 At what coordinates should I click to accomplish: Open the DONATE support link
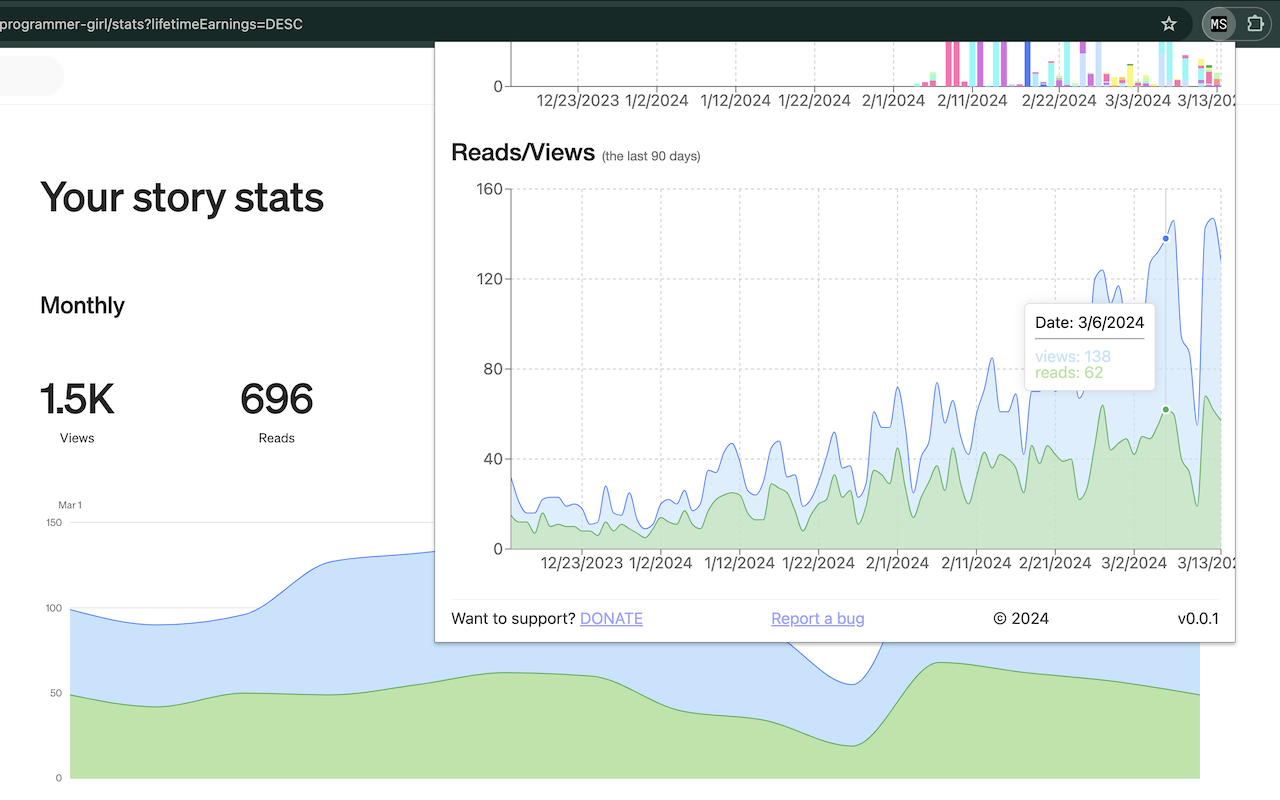(611, 618)
